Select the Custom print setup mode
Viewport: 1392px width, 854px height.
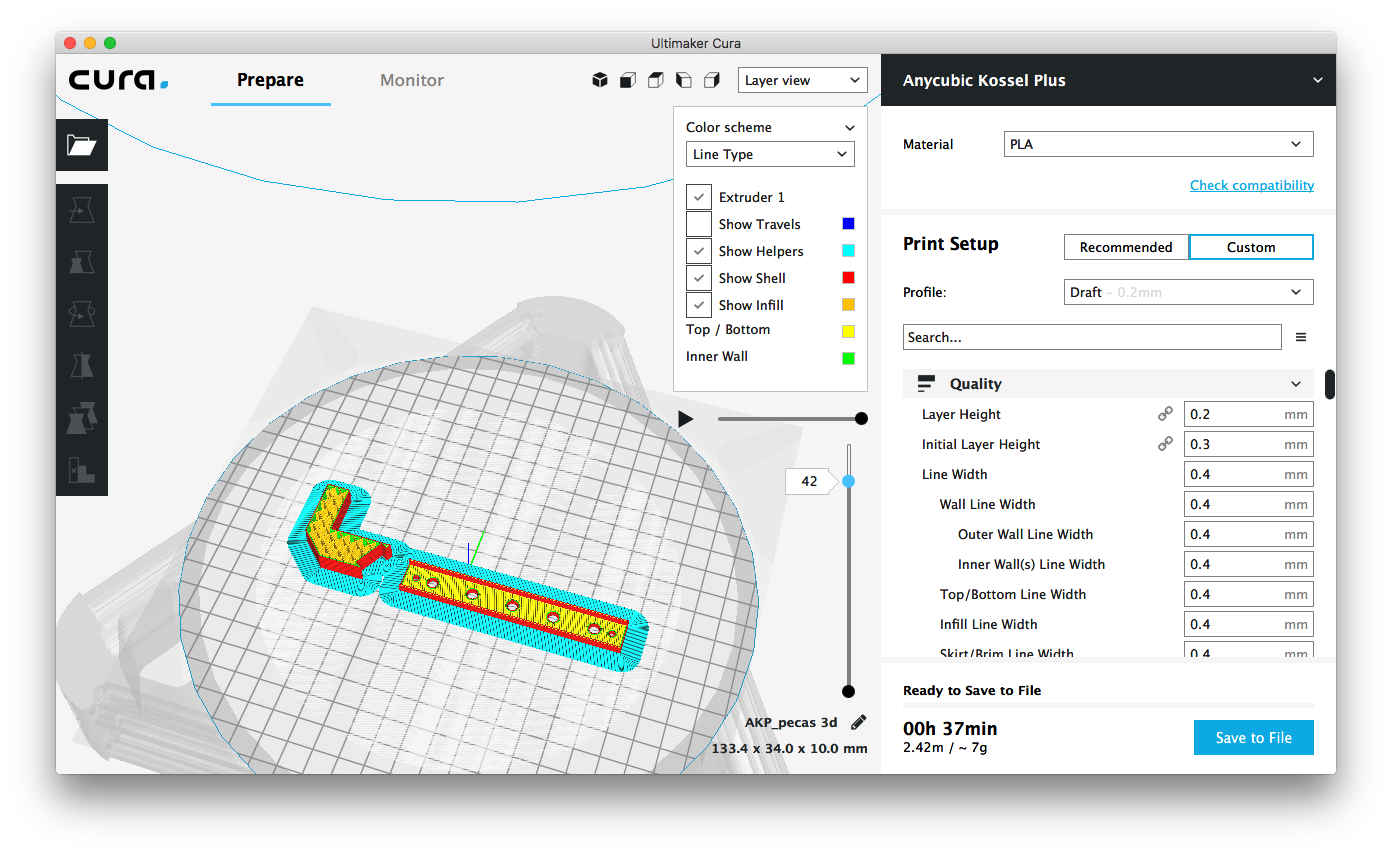click(x=1251, y=247)
